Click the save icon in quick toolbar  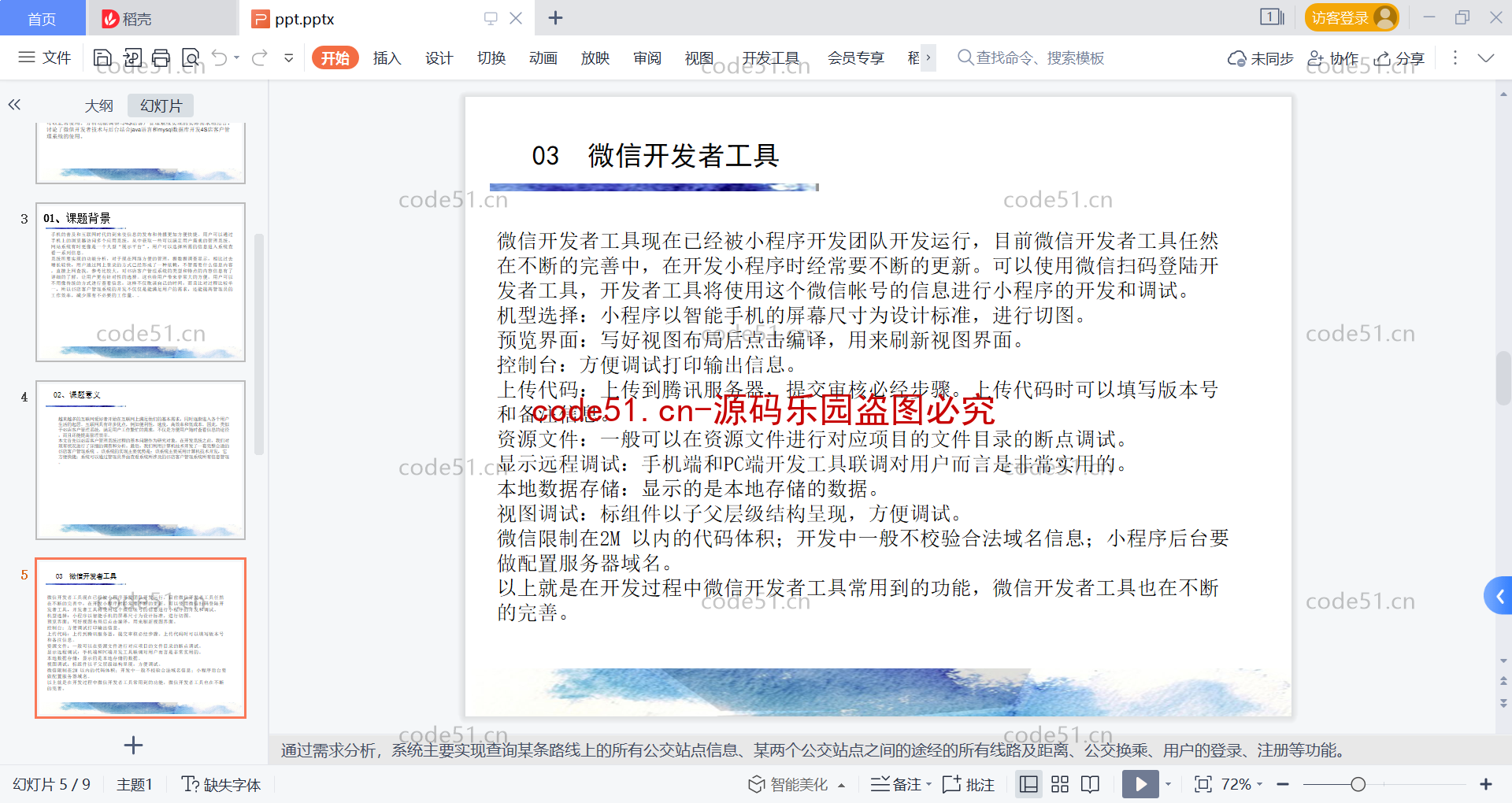(x=102, y=57)
